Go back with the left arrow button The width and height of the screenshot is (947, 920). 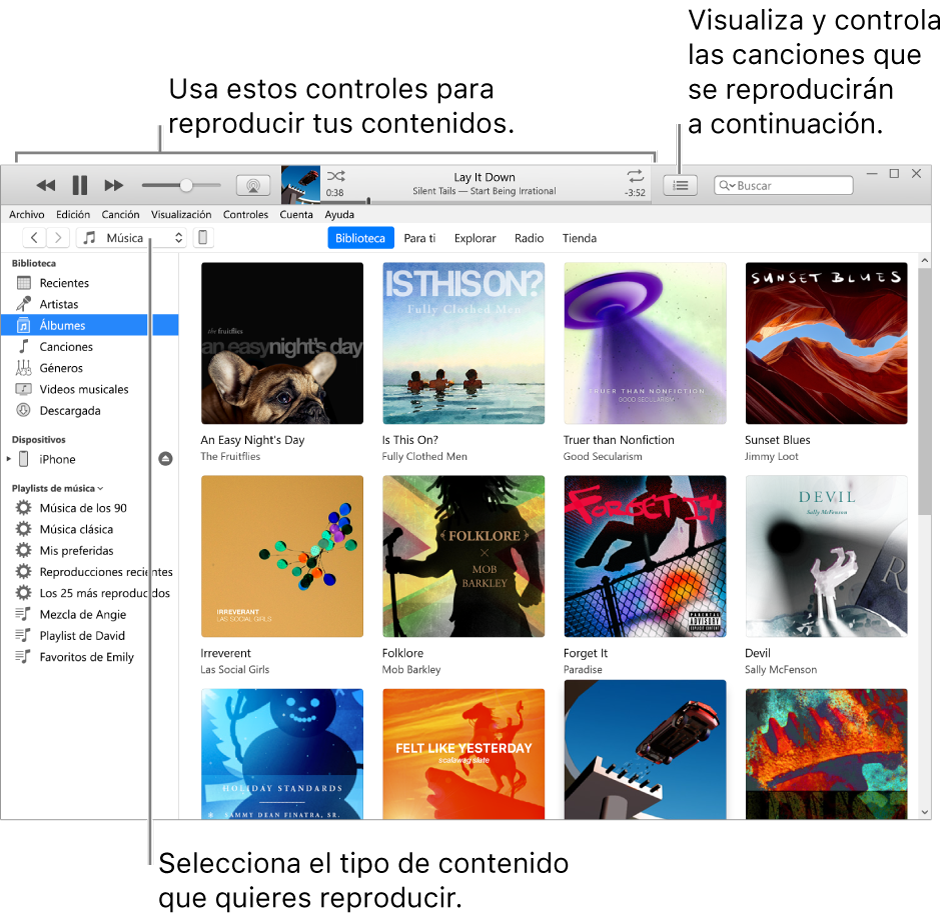34,238
